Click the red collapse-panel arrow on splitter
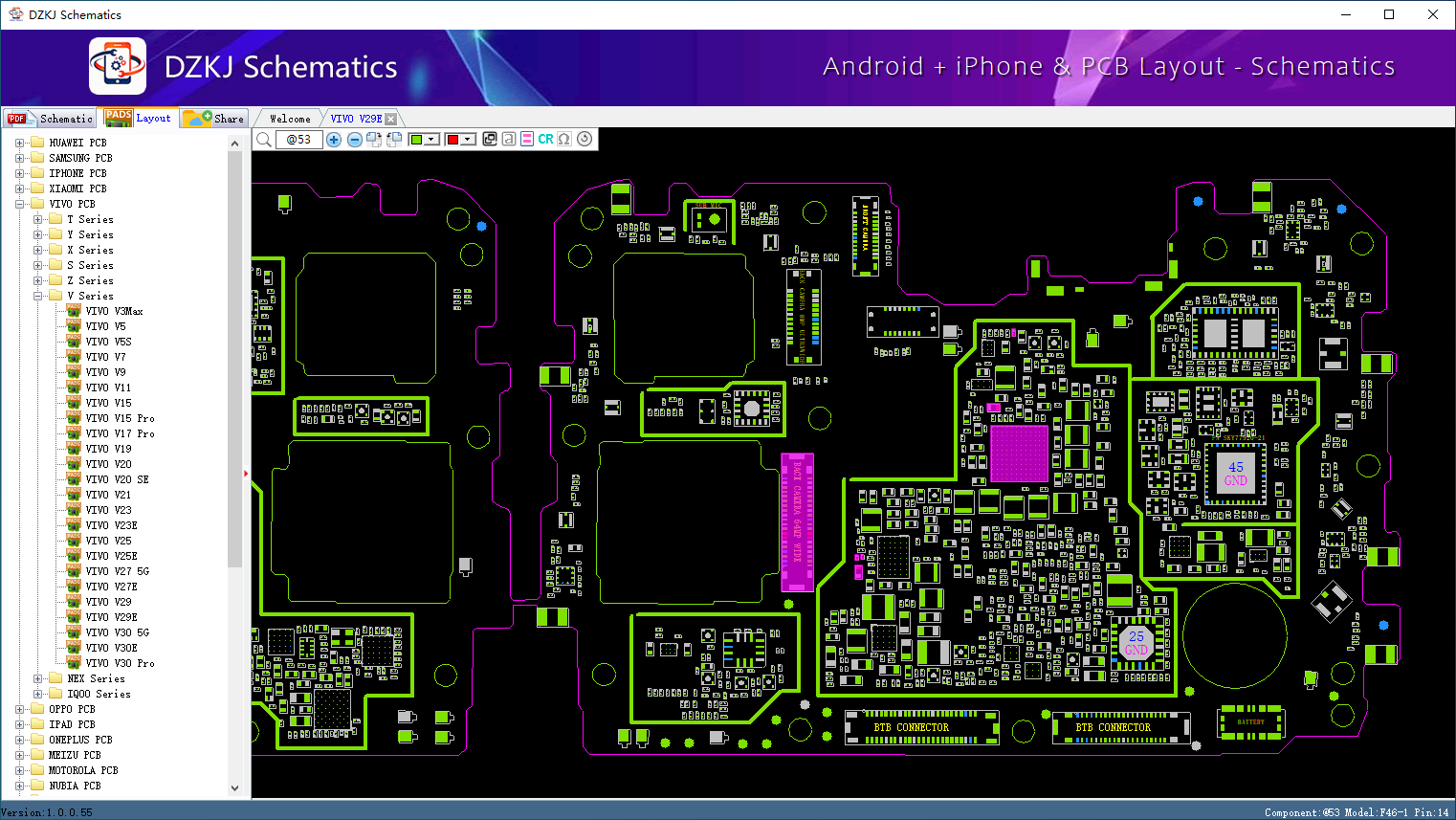This screenshot has height=820, width=1456. tap(247, 473)
